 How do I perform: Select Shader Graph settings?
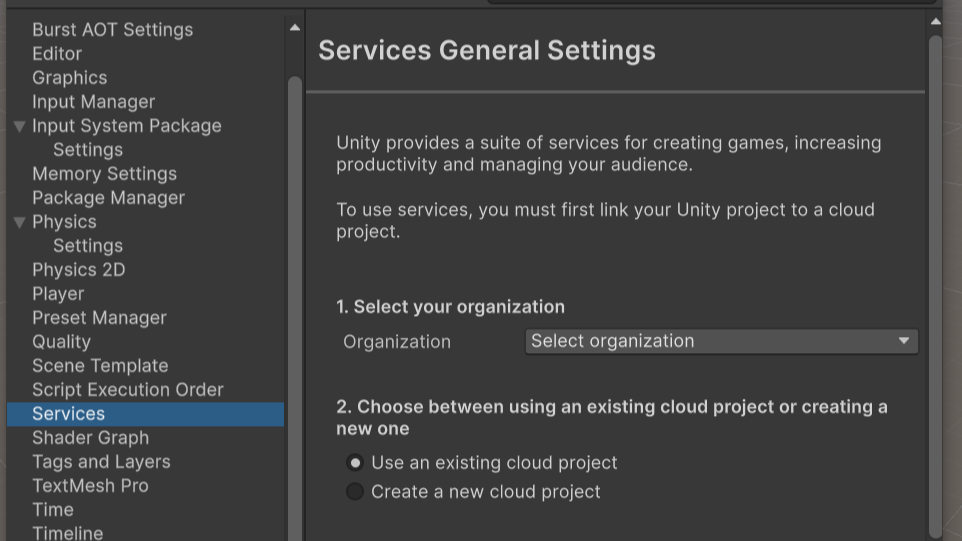pyautogui.click(x=90, y=438)
